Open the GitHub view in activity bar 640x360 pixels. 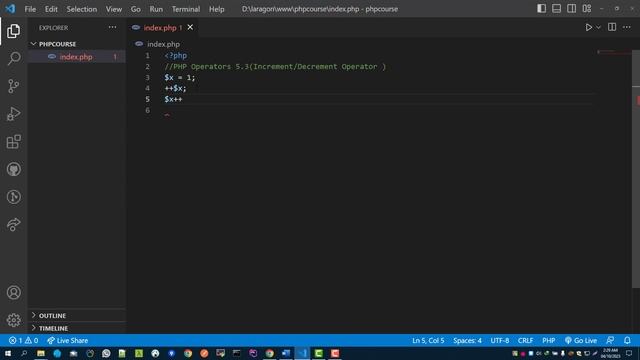point(13,169)
